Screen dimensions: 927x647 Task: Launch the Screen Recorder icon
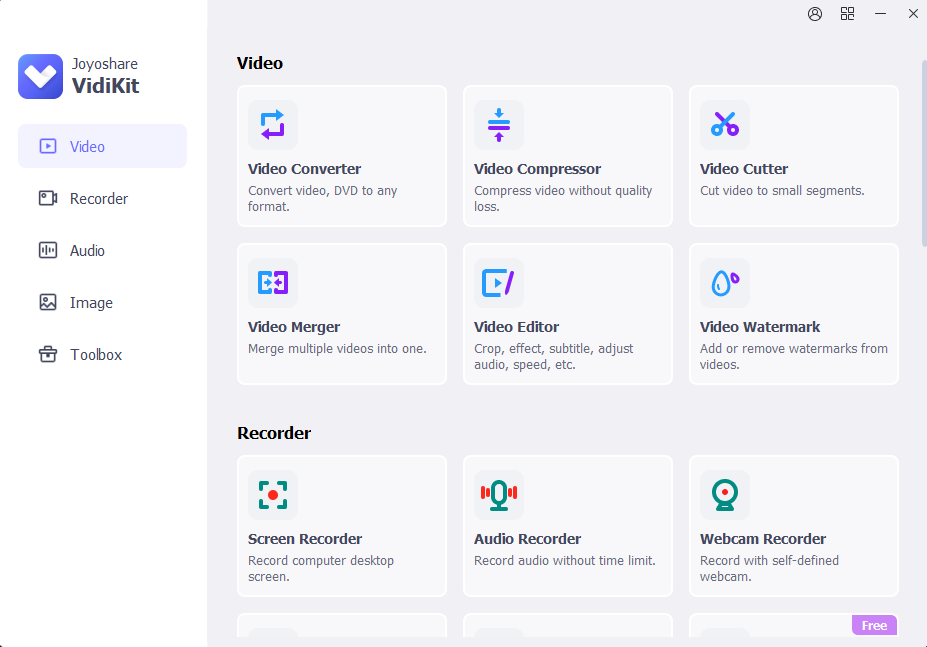[x=273, y=495]
